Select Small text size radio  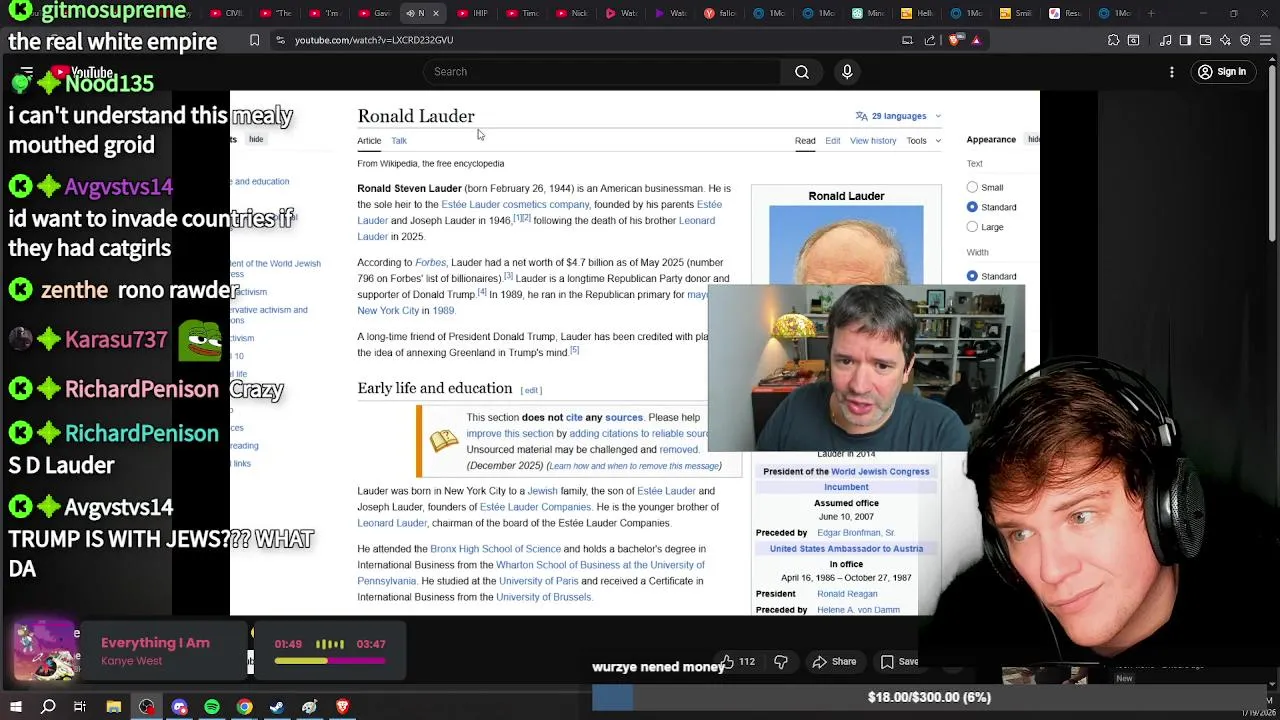pyautogui.click(x=972, y=187)
